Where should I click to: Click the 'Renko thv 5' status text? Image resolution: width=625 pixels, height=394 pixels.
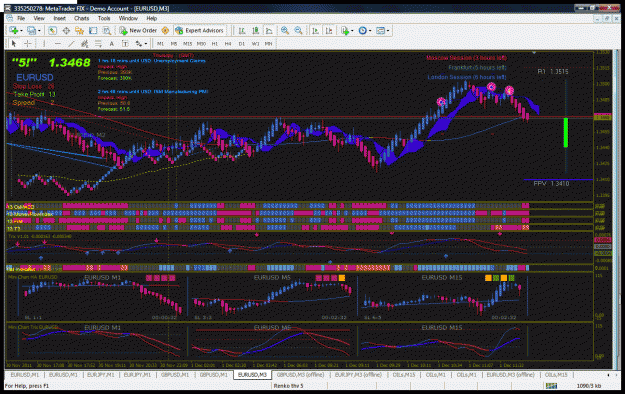tap(288, 386)
